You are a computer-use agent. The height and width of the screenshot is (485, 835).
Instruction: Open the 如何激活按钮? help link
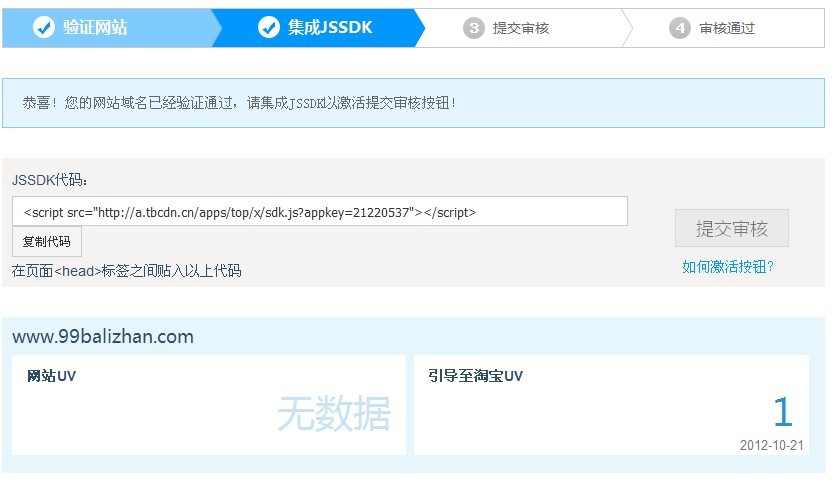728,266
